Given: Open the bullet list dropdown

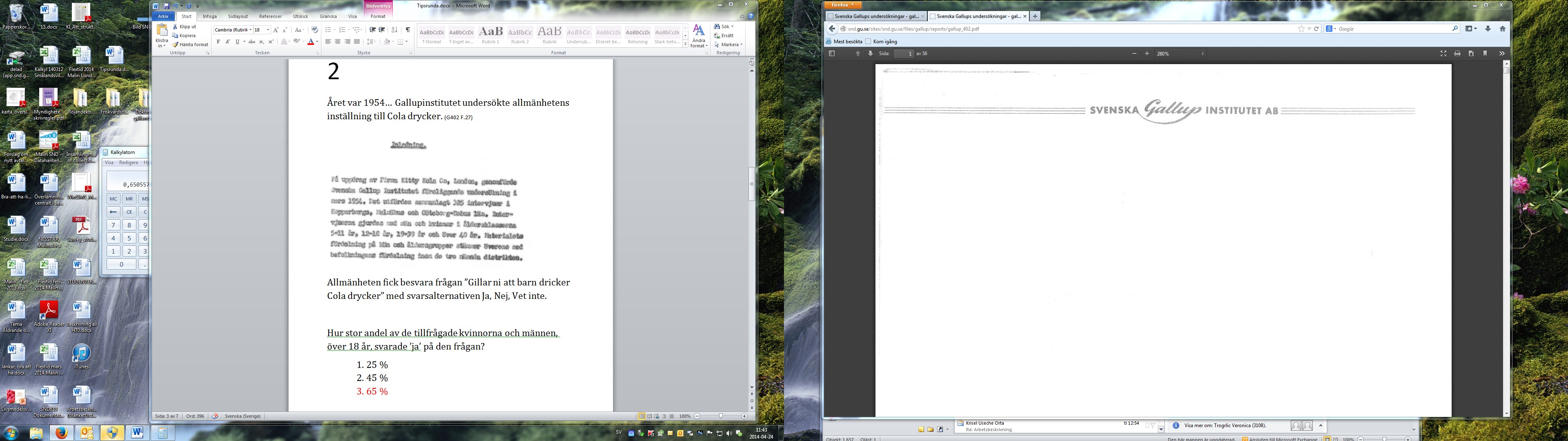Looking at the screenshot, I should point(334,30).
